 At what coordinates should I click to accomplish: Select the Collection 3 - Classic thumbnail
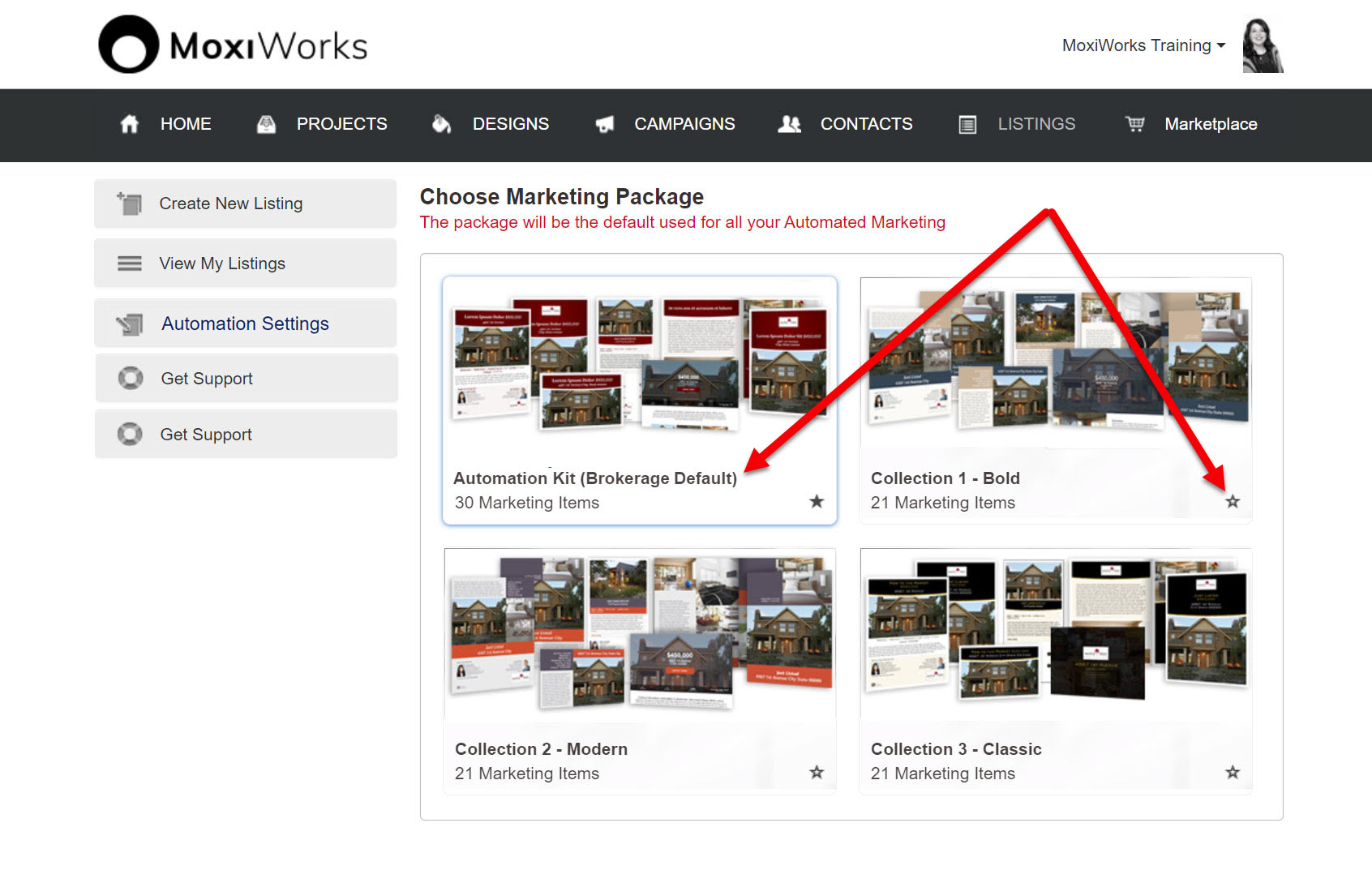coord(1055,632)
